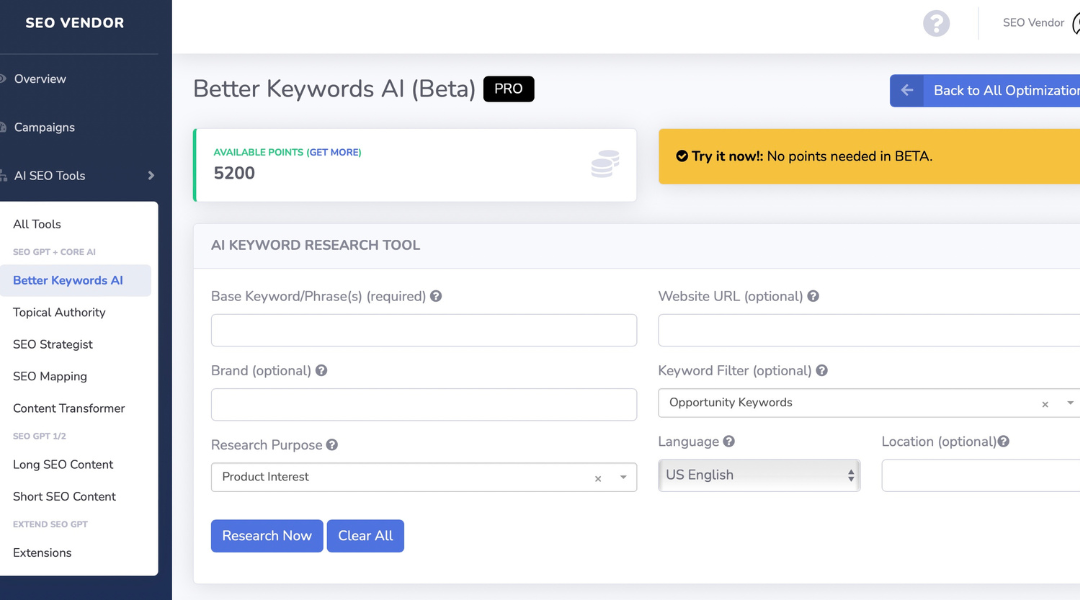Open help tooltip for Keyword Filter
The image size is (1080, 600).
[822, 371]
